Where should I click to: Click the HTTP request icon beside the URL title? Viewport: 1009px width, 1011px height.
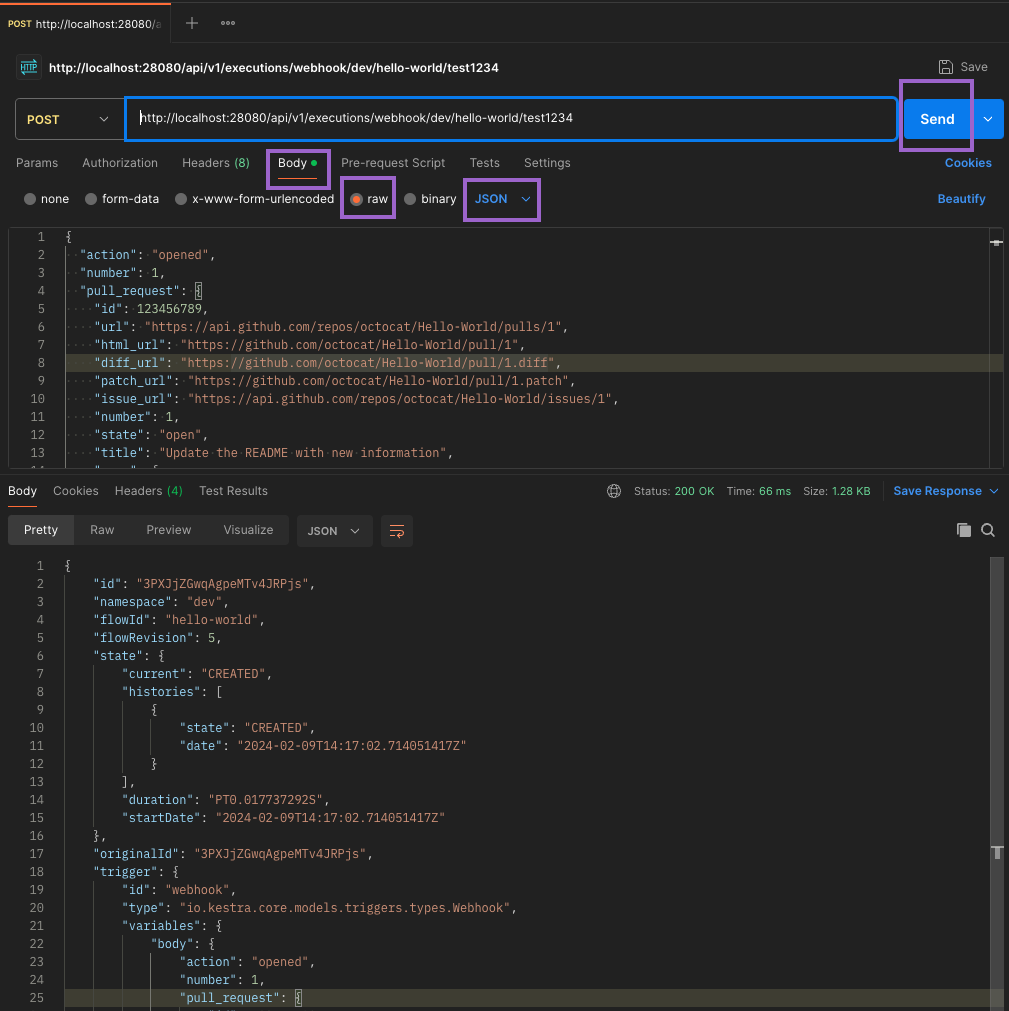coord(26,67)
